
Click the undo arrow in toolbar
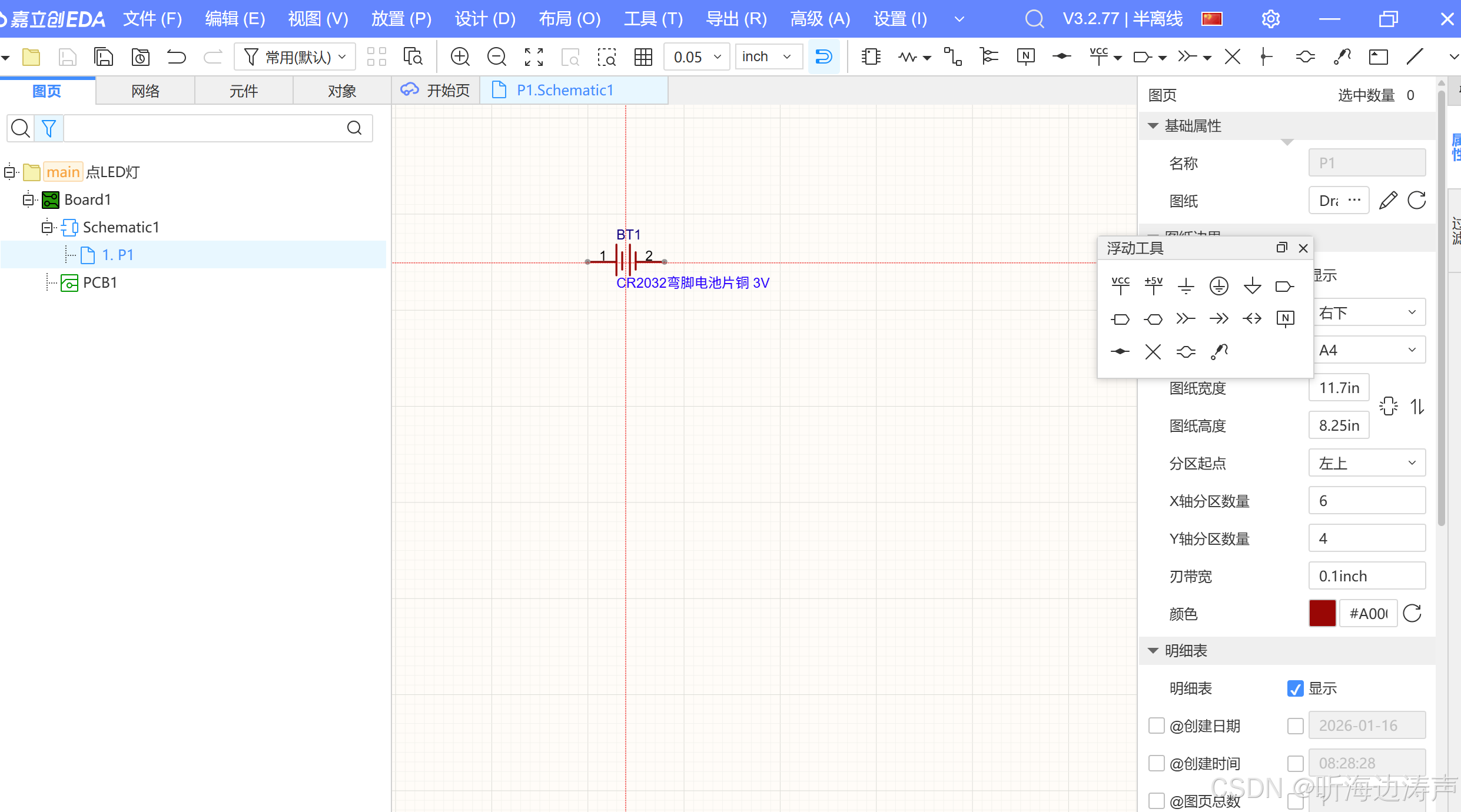176,57
